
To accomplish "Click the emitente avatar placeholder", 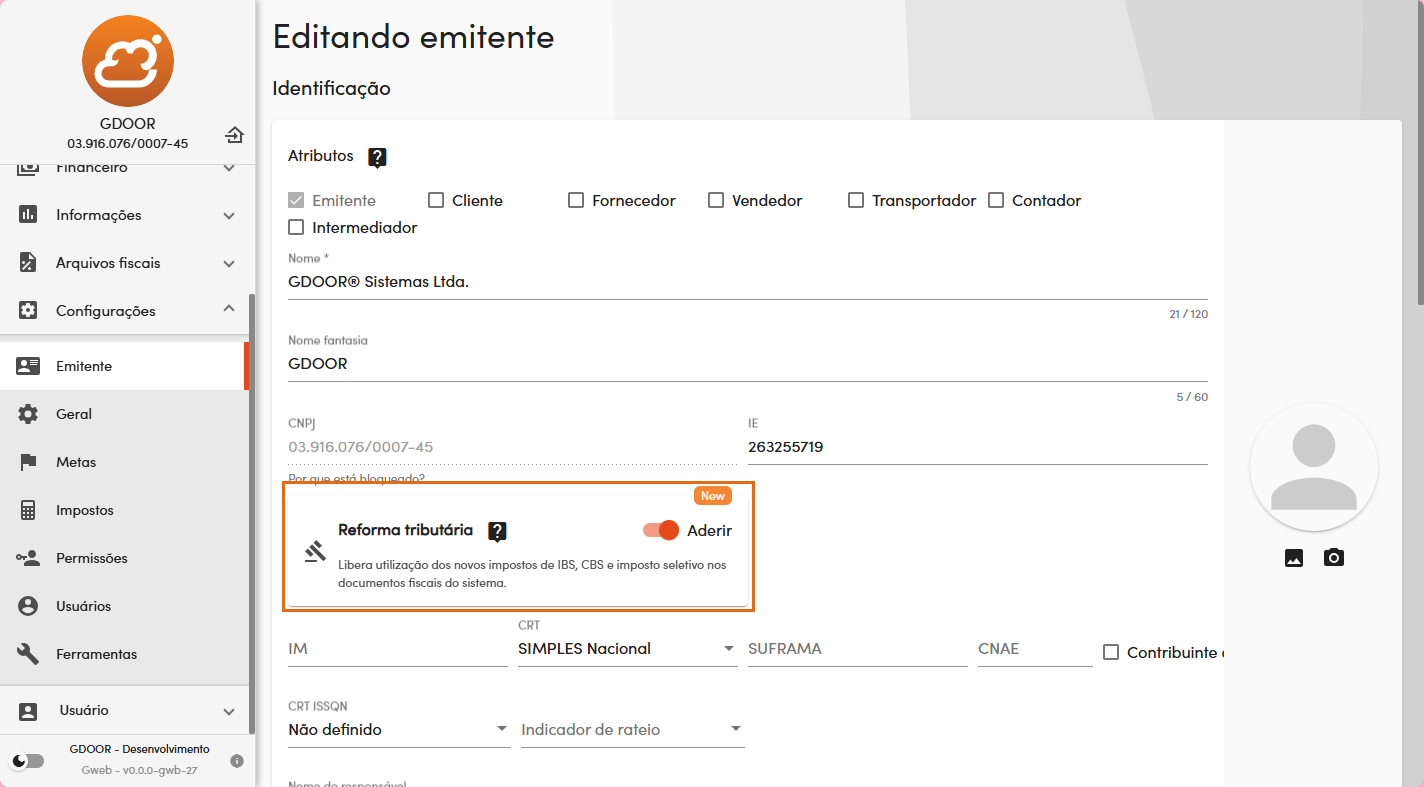I will click(1314, 467).
